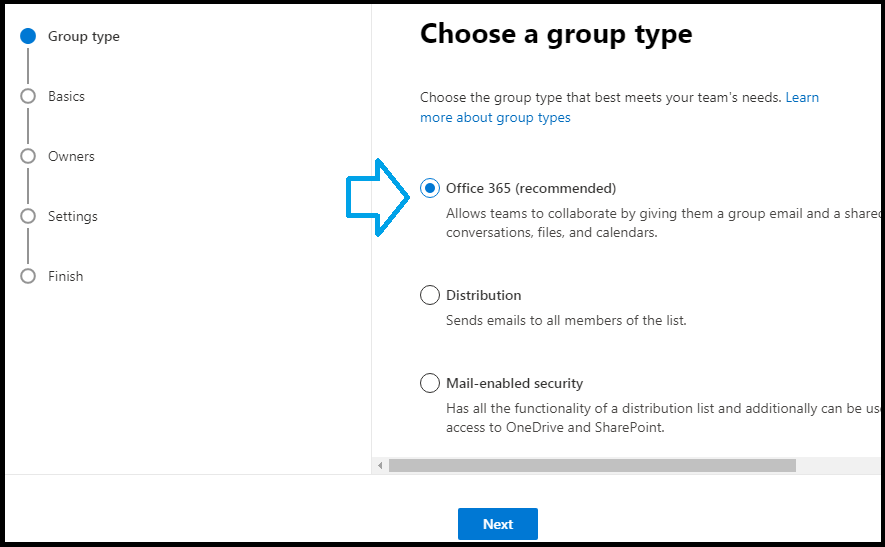Click the horizontal scrollbar thumb
This screenshot has width=885, height=547.
click(592, 465)
